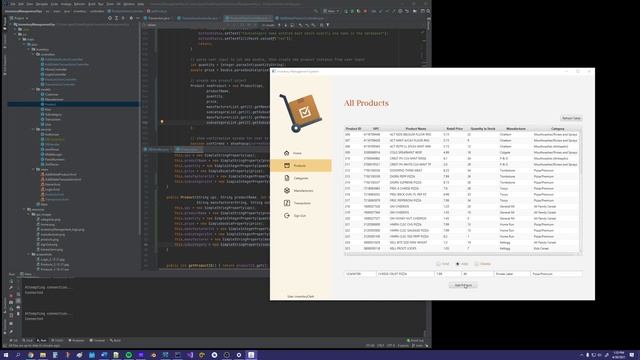Open the Project view dropdown in the IDE

click(19, 18)
